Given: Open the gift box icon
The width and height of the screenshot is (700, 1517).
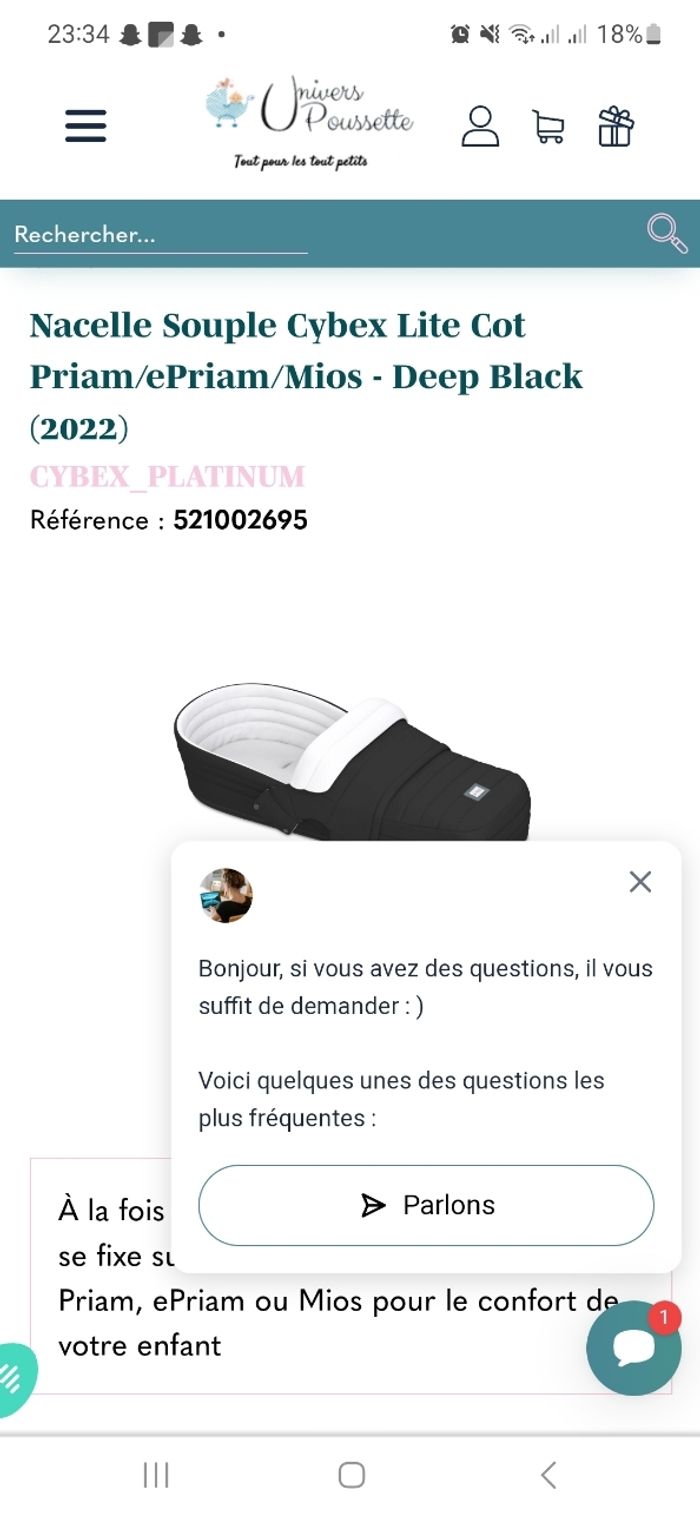Looking at the screenshot, I should [616, 126].
